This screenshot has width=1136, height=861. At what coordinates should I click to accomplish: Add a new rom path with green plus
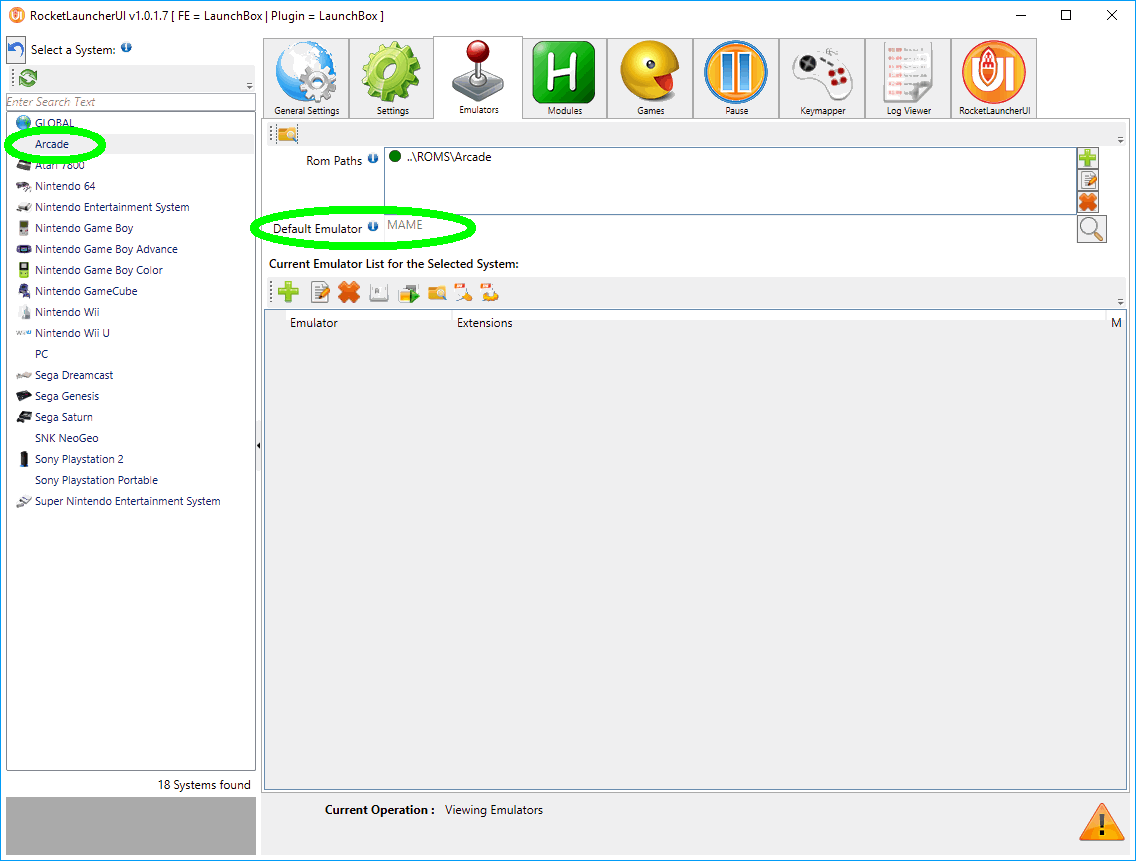click(1088, 158)
